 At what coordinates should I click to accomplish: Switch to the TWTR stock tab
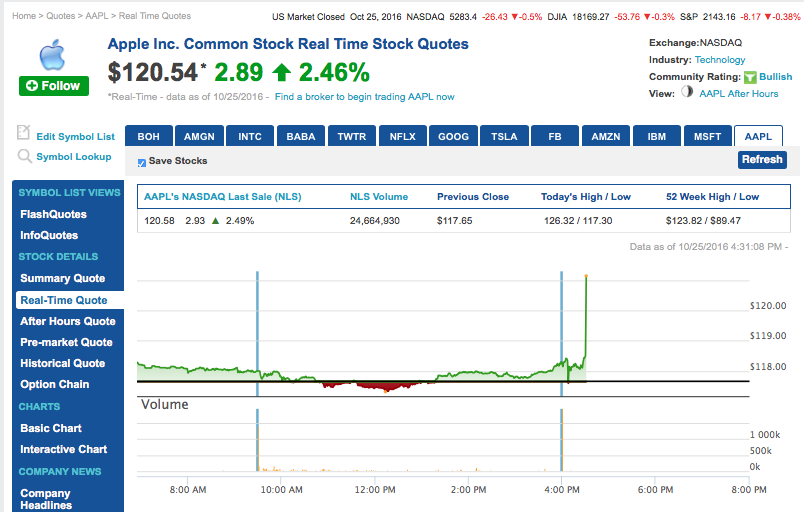click(352, 136)
